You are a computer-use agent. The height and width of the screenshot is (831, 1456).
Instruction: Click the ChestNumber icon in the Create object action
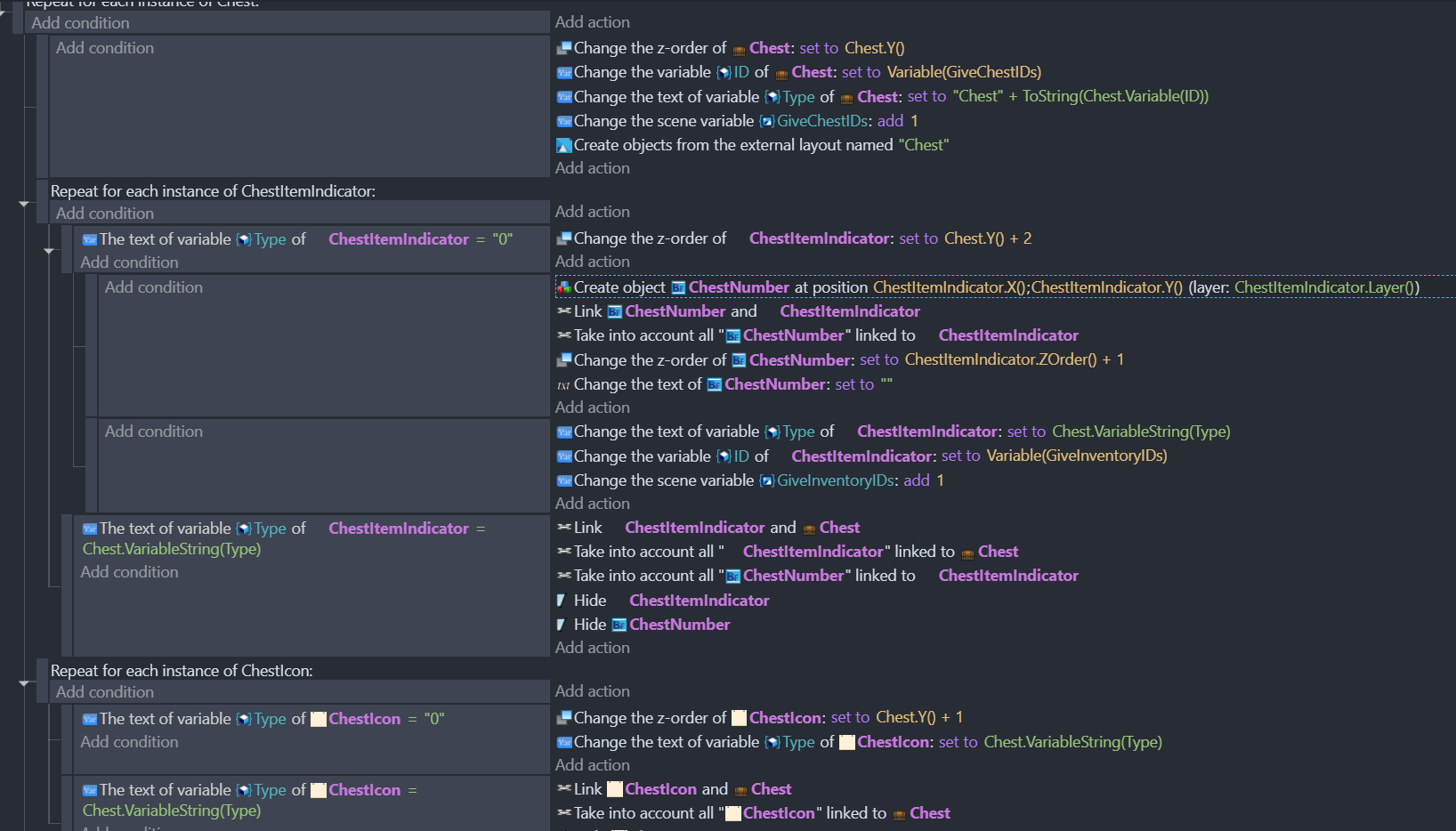point(678,287)
